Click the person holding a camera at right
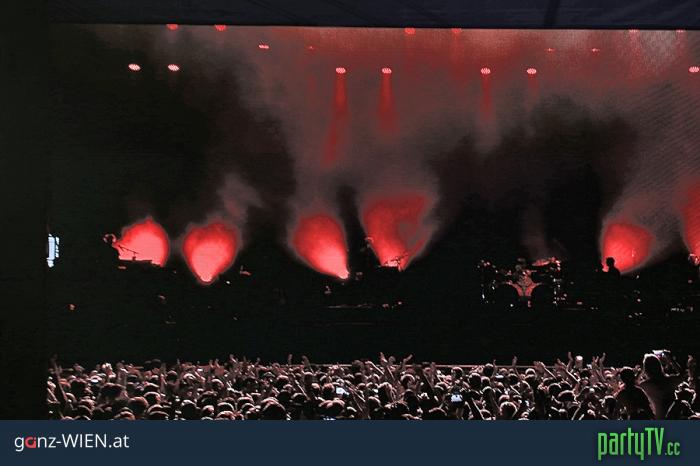 [x=661, y=384]
